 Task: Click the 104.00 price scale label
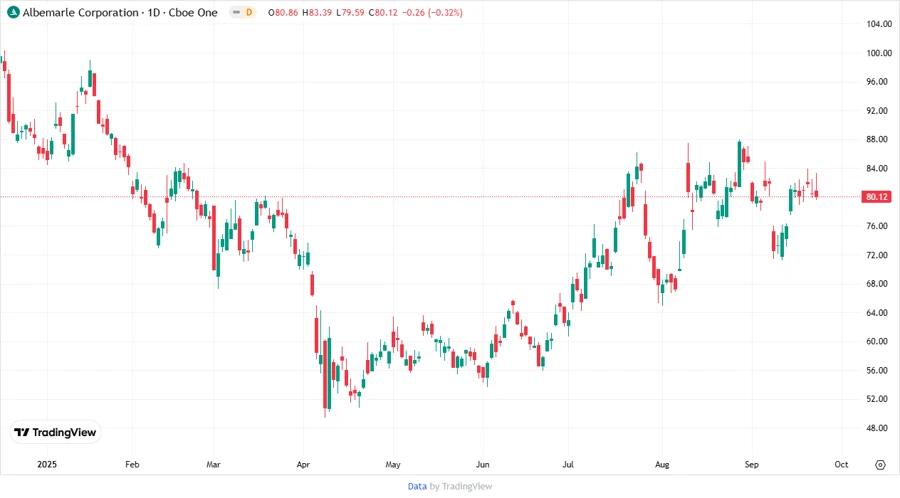(879, 24)
